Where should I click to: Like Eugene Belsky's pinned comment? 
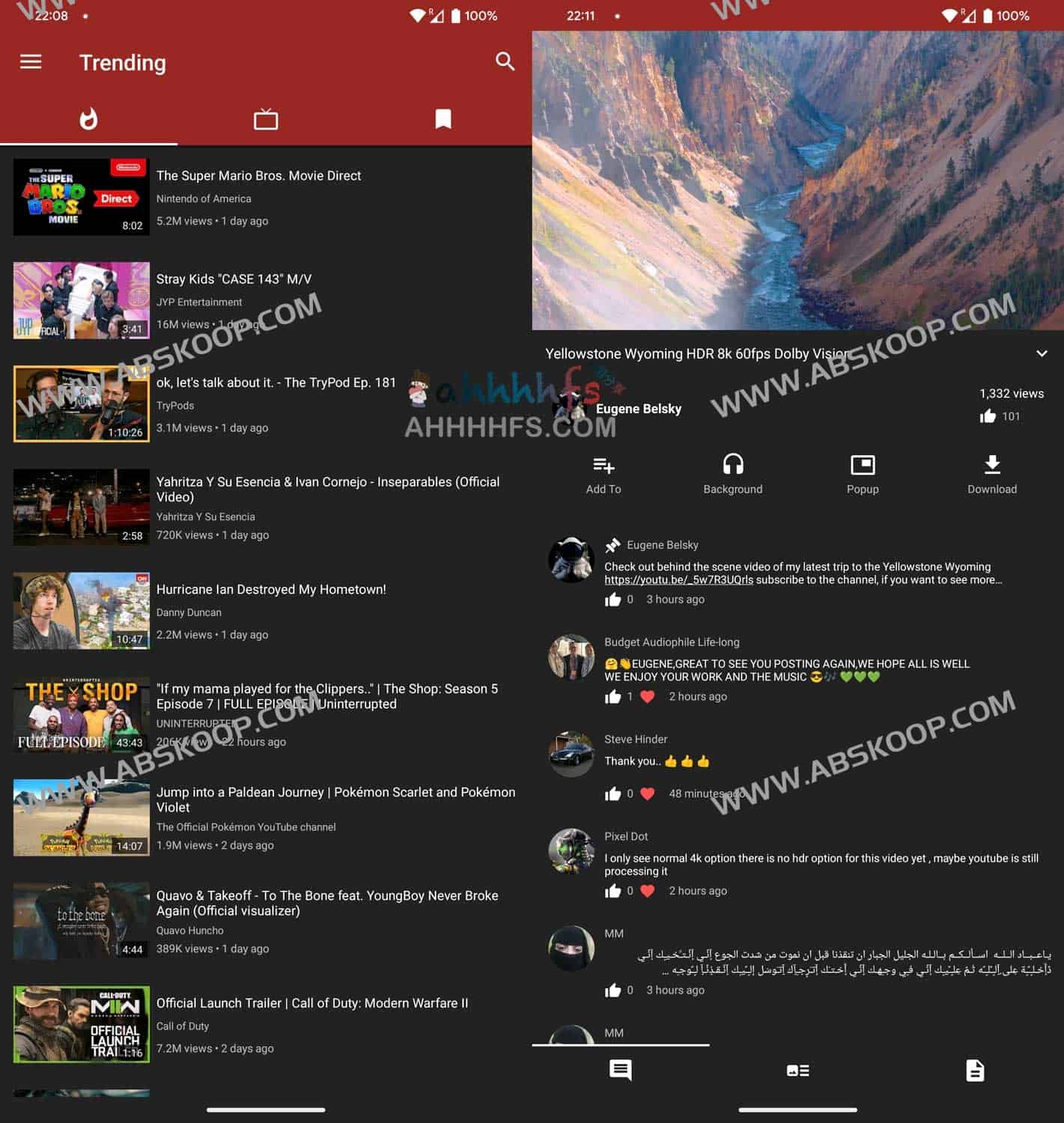coord(612,599)
